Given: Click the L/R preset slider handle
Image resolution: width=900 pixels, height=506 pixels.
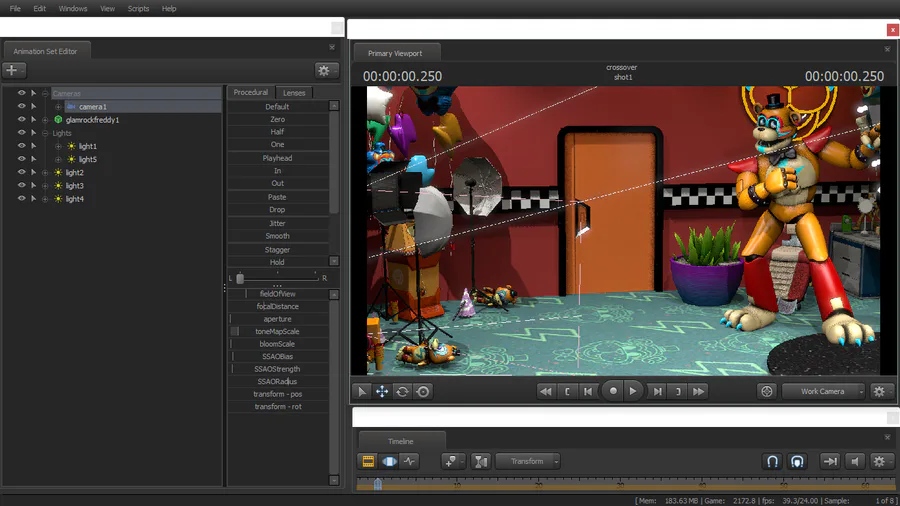Looking at the screenshot, I should [x=240, y=278].
